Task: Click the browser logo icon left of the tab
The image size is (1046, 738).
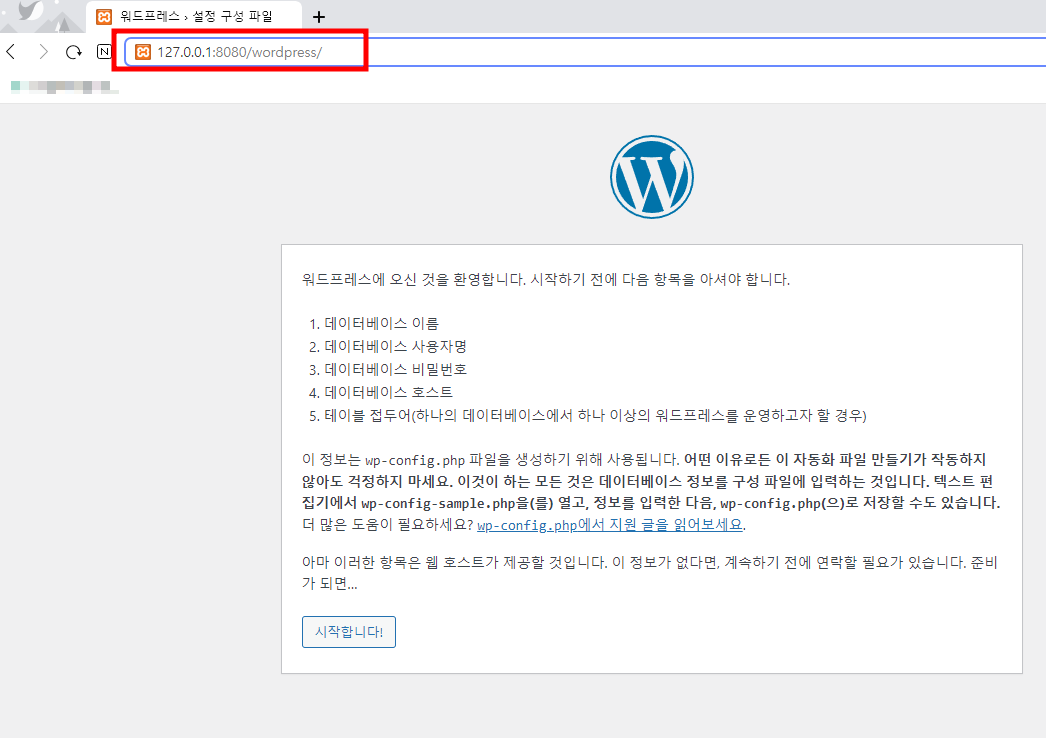Action: 31,12
